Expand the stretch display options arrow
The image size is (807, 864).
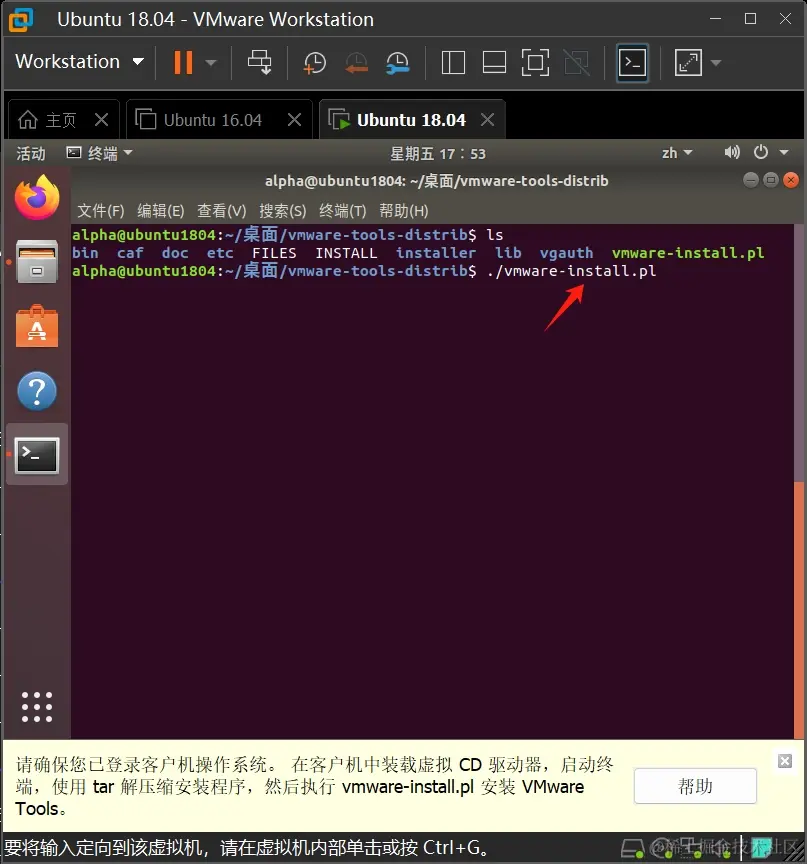716,63
